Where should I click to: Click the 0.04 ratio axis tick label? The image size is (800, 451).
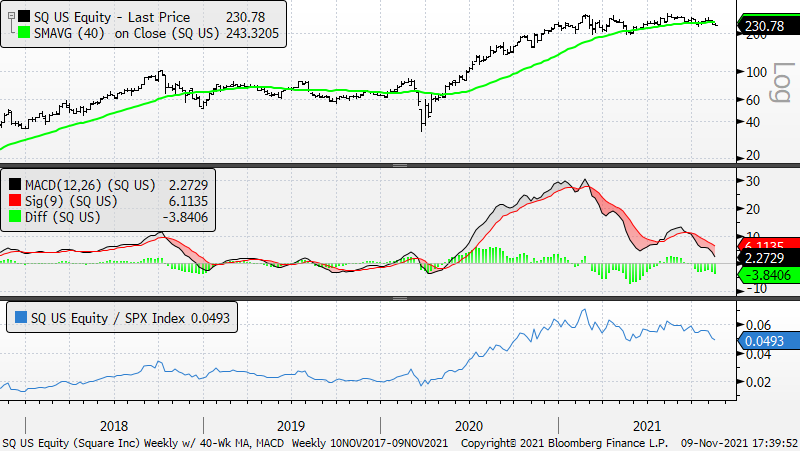758,354
